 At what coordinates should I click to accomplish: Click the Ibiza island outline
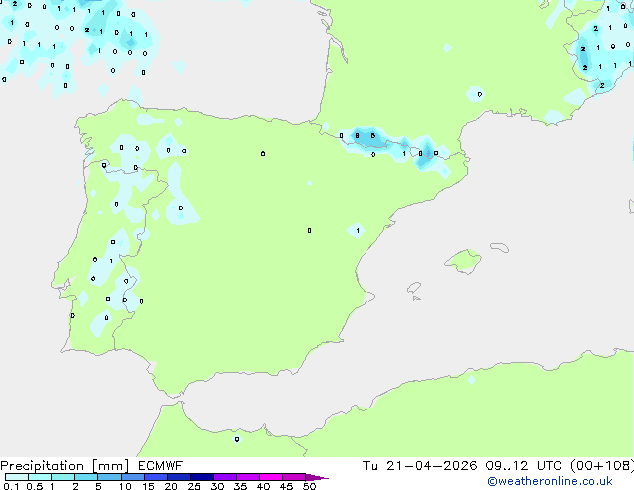click(414, 288)
